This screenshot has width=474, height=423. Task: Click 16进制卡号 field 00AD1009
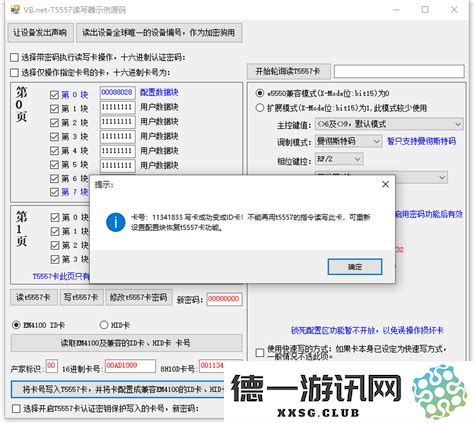click(x=130, y=366)
